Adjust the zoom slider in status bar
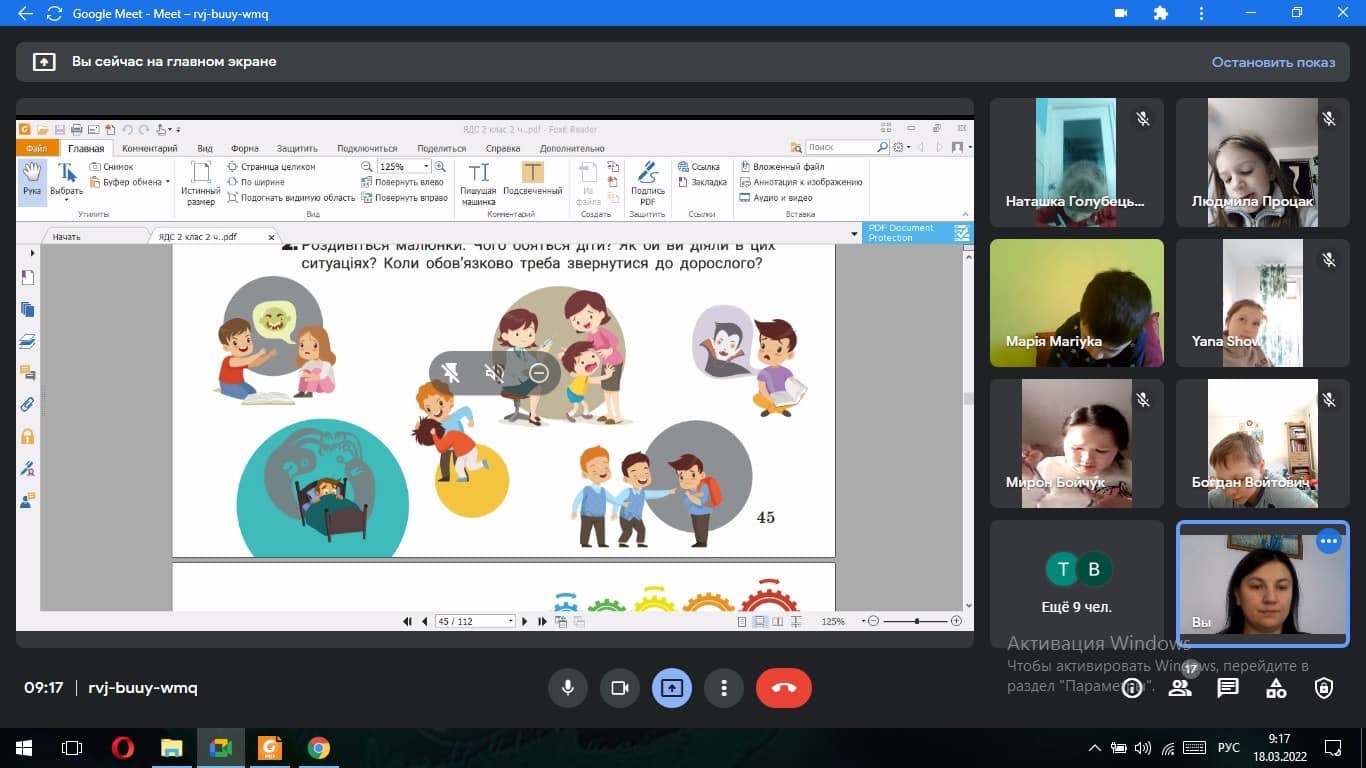Image resolution: width=1366 pixels, height=768 pixels. tap(917, 621)
